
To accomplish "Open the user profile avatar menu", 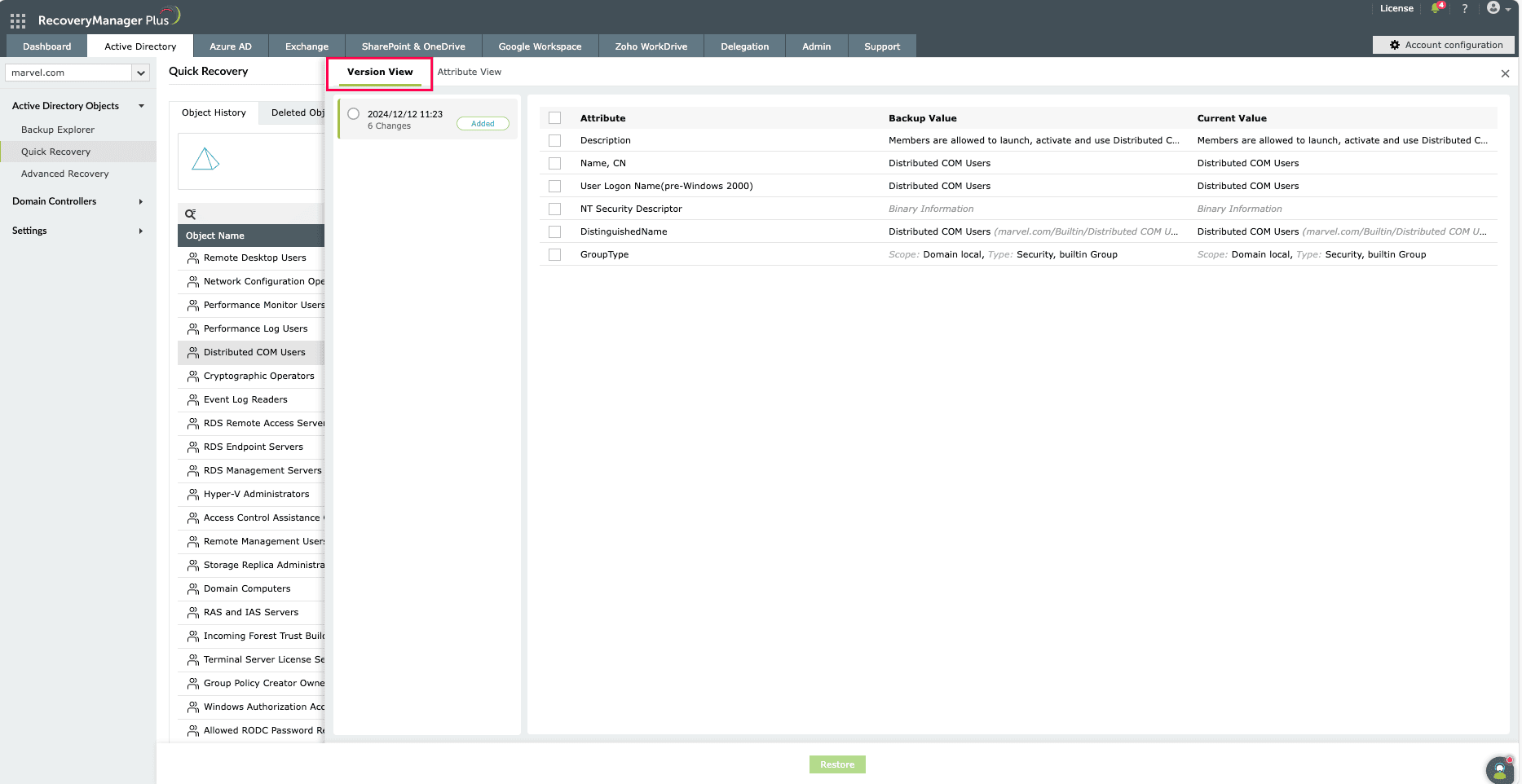I will (1498, 8).
